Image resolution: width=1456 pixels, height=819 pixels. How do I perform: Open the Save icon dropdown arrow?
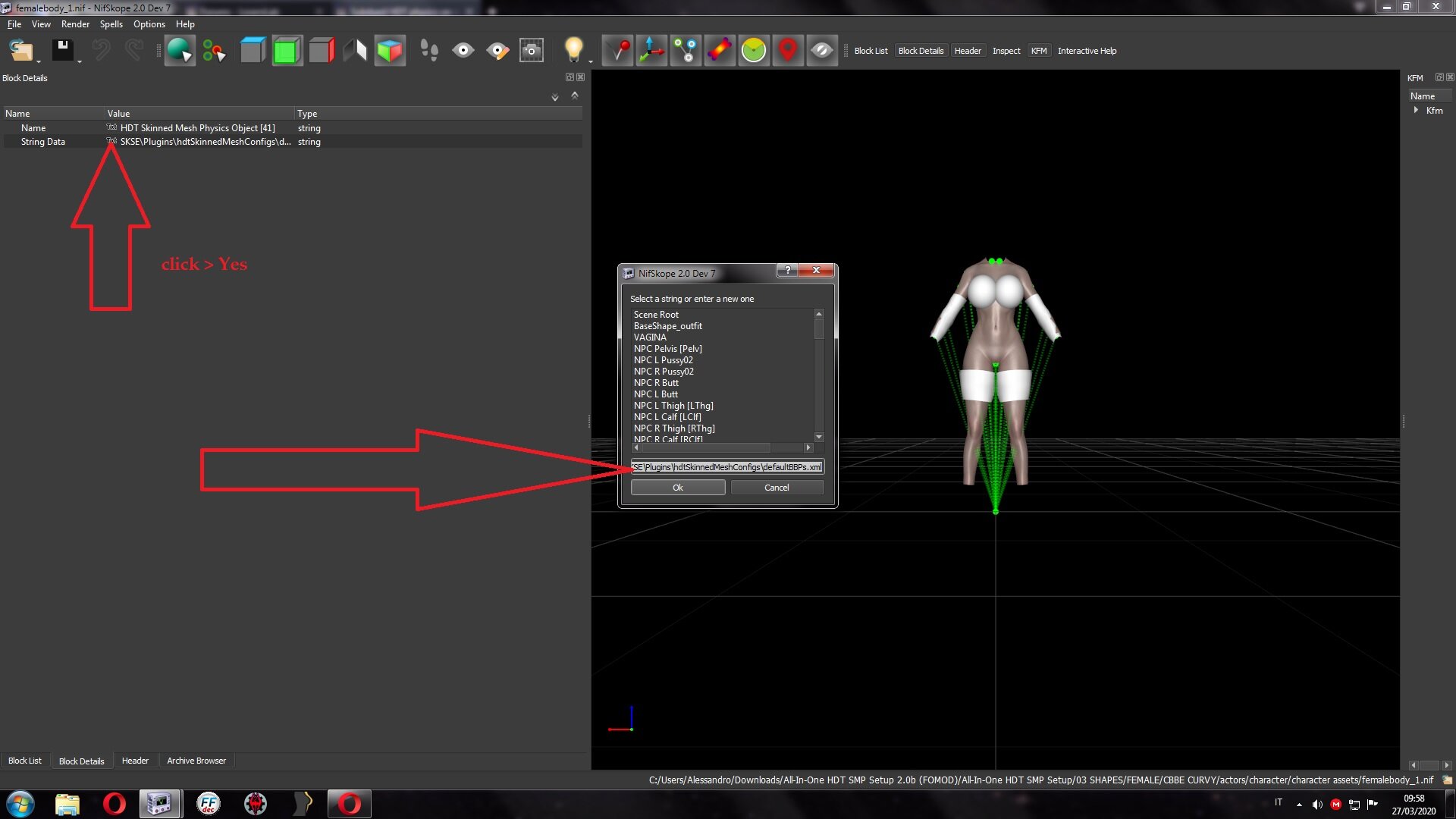pyautogui.click(x=79, y=61)
